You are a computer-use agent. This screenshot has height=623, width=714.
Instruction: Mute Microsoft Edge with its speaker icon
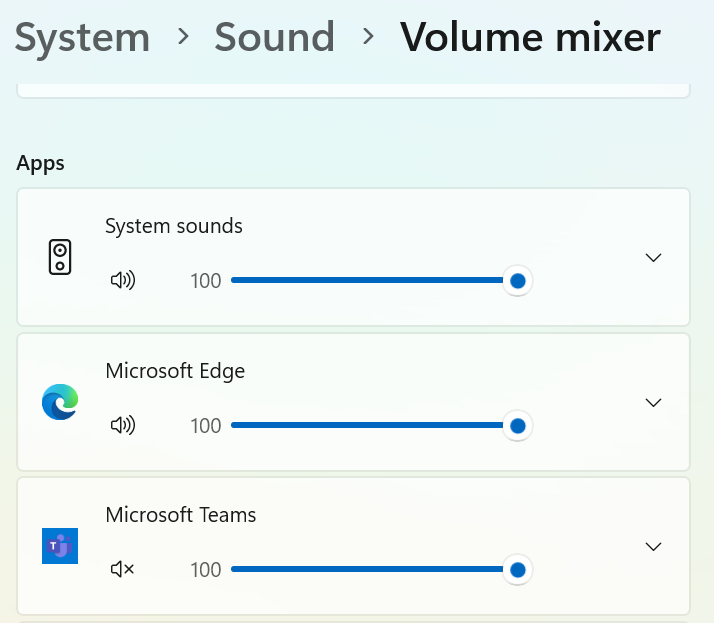pyautogui.click(x=123, y=425)
